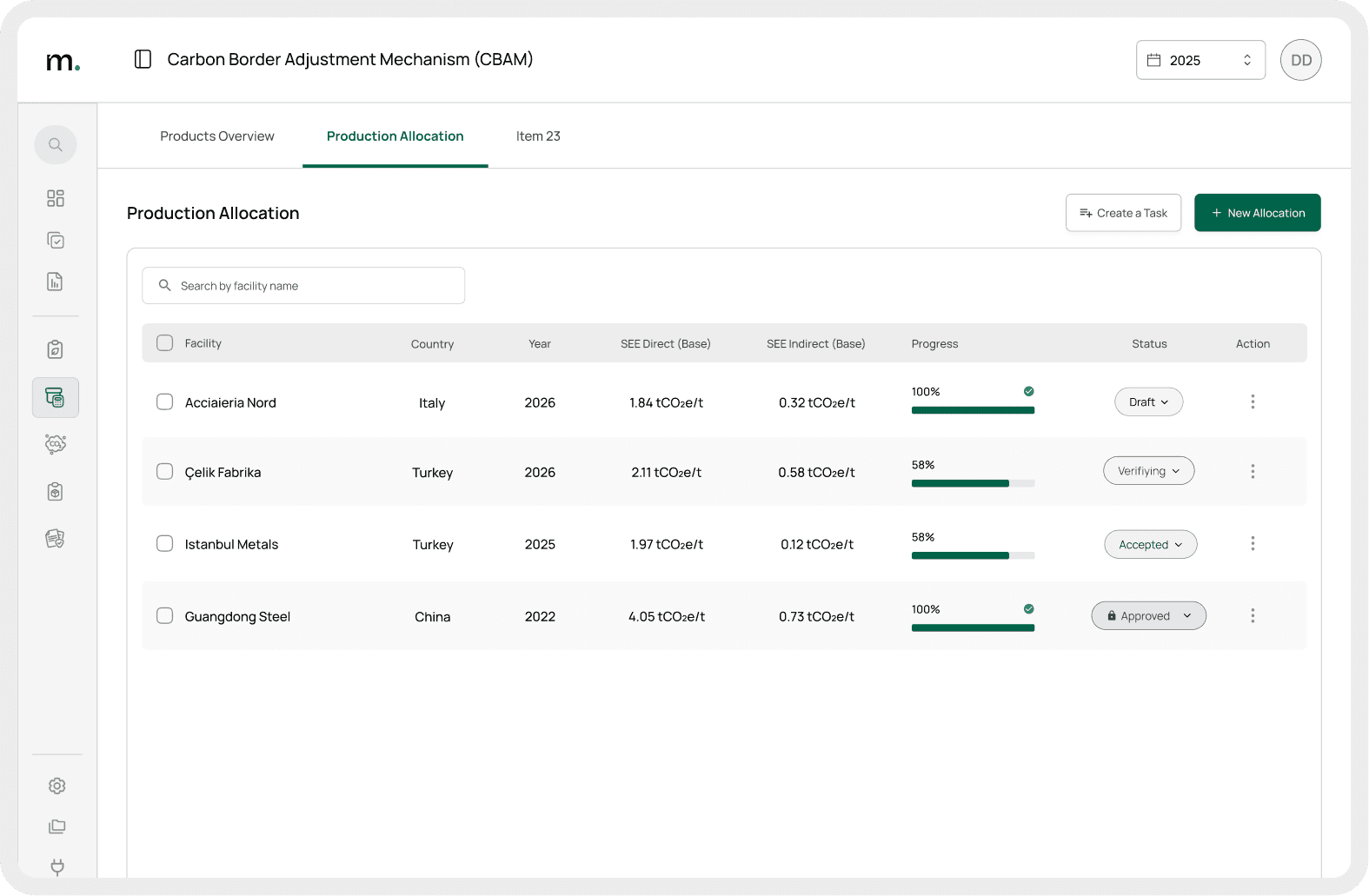Open the reports chart document icon
The height and width of the screenshot is (896, 1369).
pyautogui.click(x=56, y=282)
